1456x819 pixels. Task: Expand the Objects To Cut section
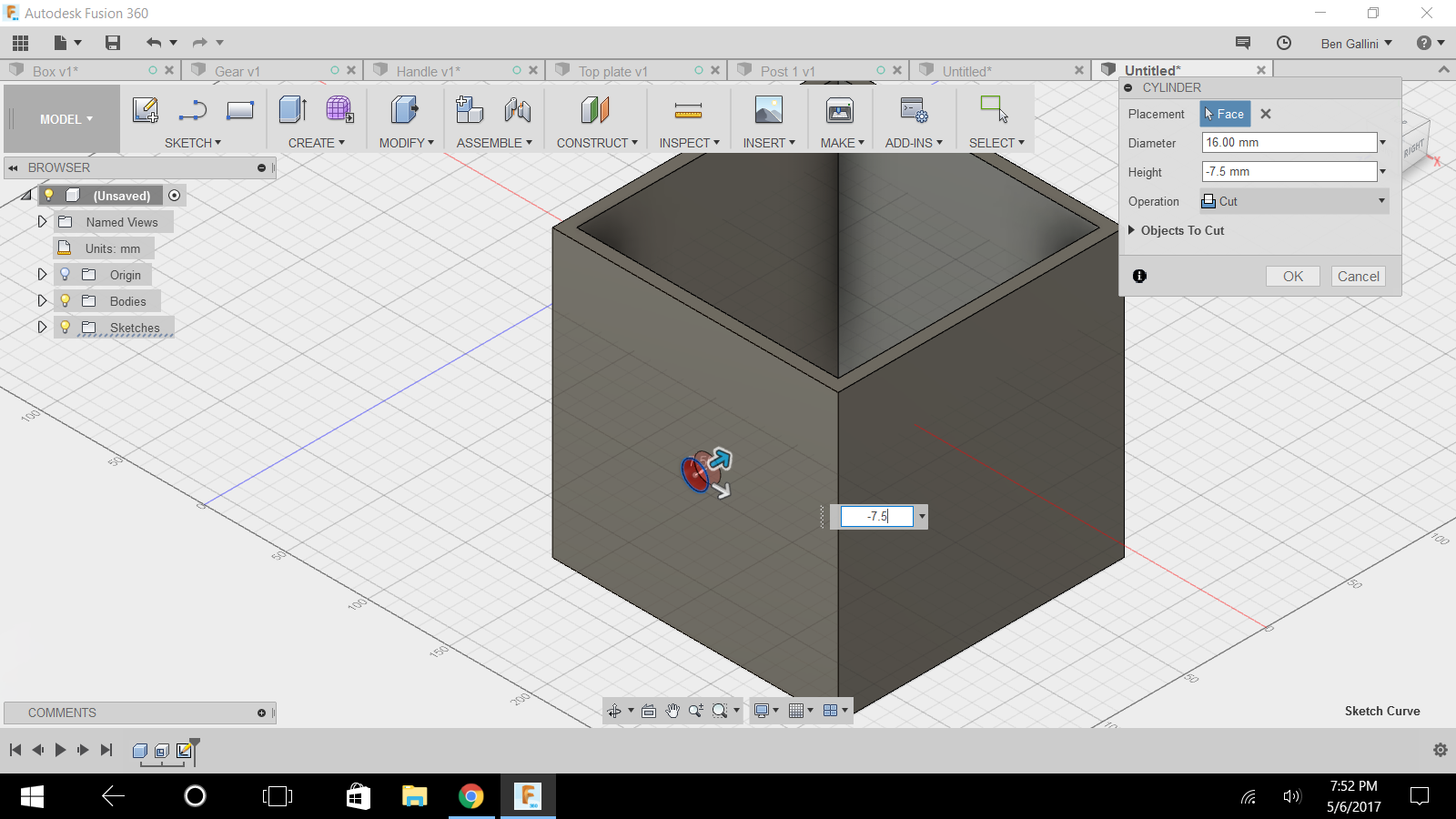pyautogui.click(x=1131, y=230)
